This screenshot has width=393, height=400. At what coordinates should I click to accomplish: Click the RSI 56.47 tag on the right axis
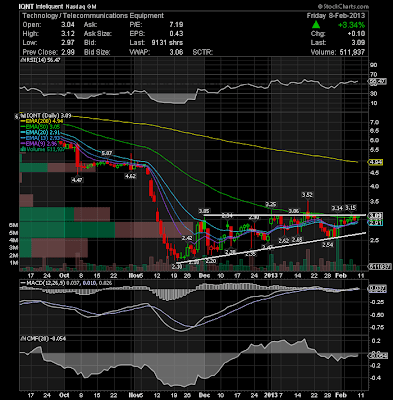[x=377, y=81]
